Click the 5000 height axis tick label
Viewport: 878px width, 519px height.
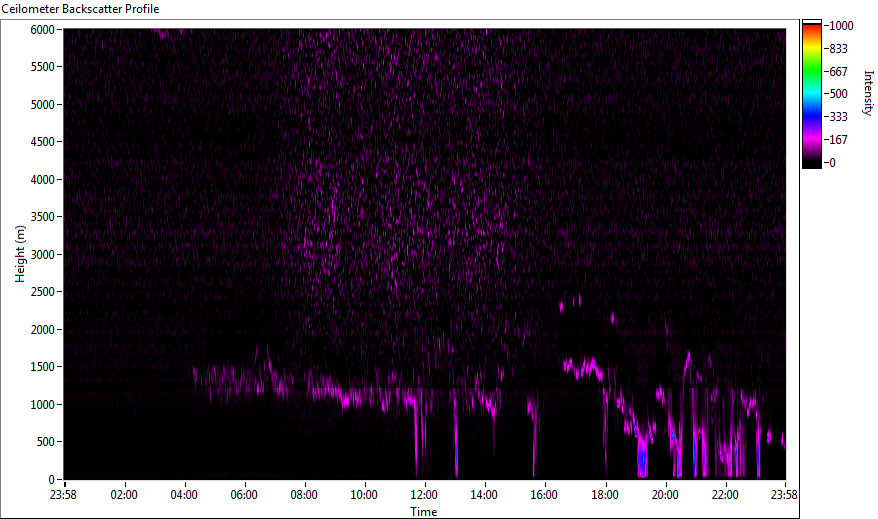click(43, 105)
